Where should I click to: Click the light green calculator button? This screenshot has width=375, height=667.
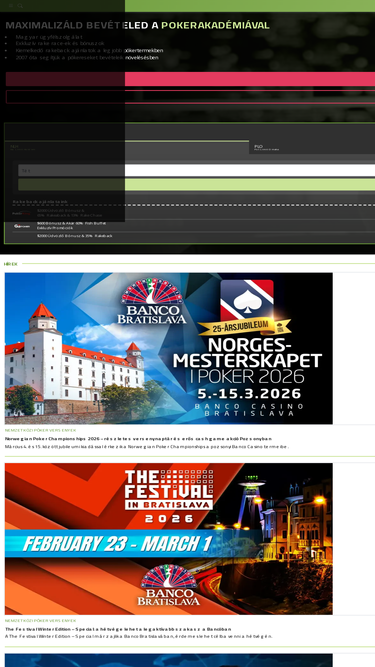[x=196, y=185]
